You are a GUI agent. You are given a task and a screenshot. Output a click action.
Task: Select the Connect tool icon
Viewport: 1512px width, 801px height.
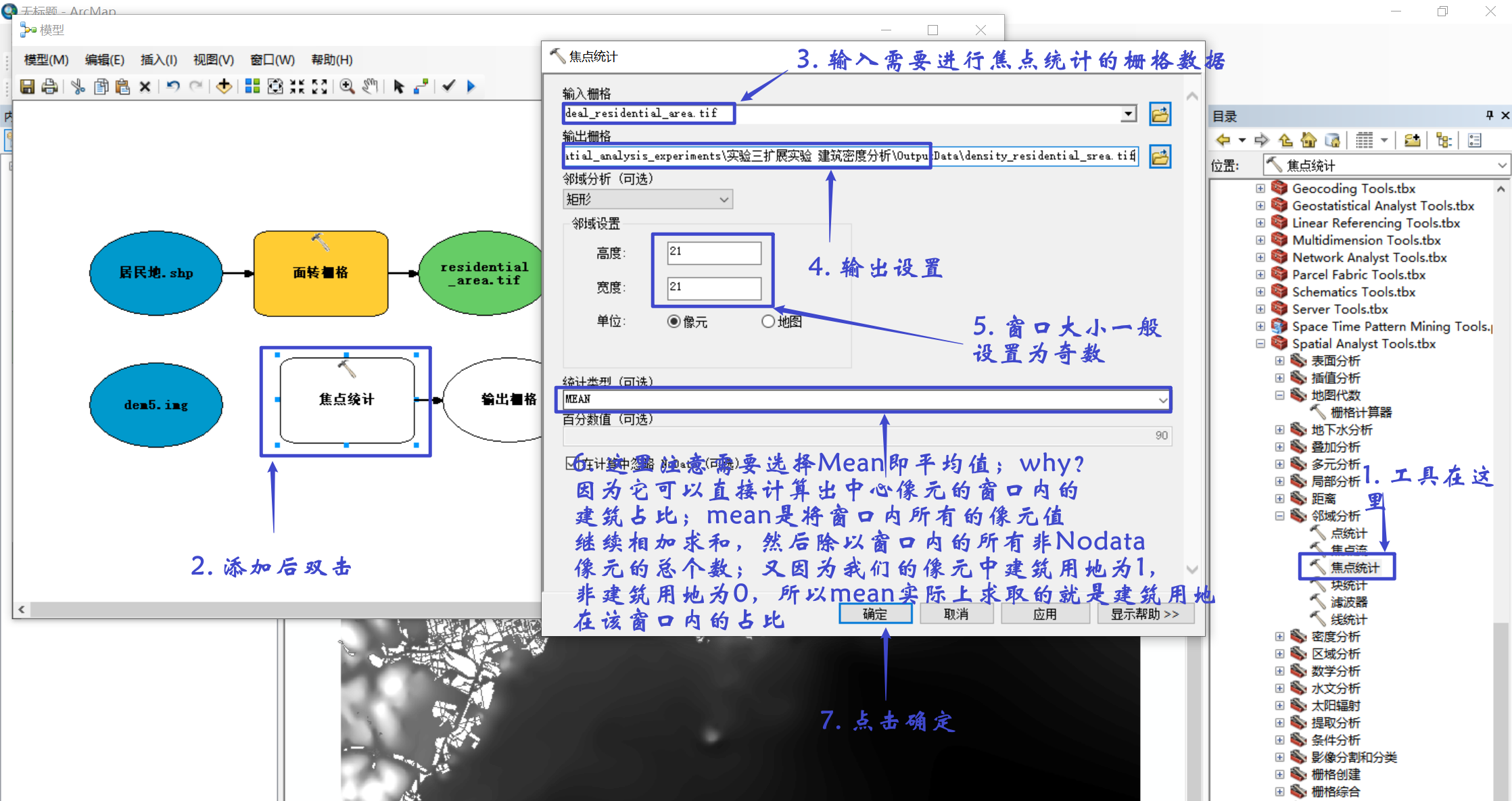pos(421,87)
